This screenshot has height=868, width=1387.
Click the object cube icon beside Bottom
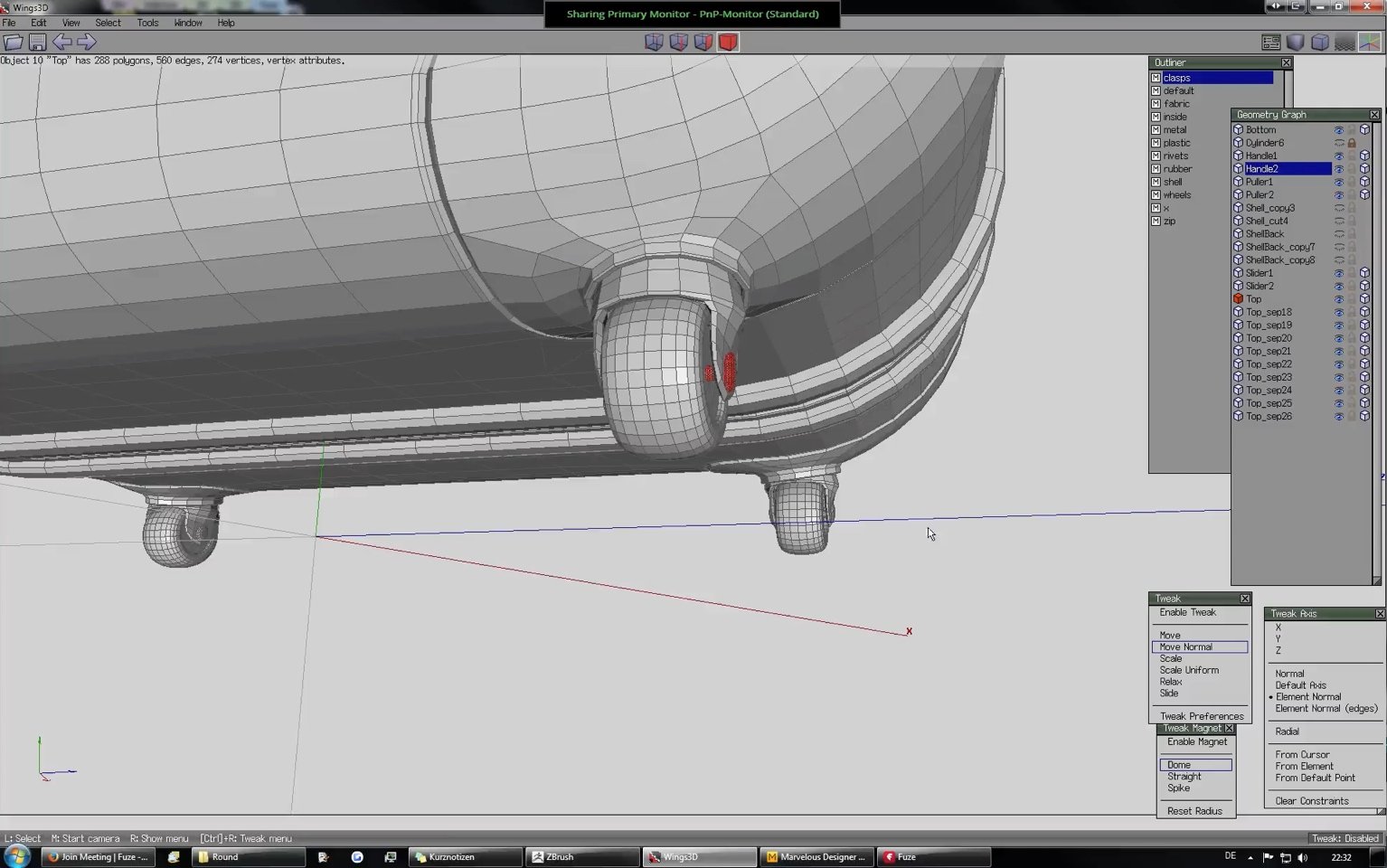click(x=1238, y=130)
